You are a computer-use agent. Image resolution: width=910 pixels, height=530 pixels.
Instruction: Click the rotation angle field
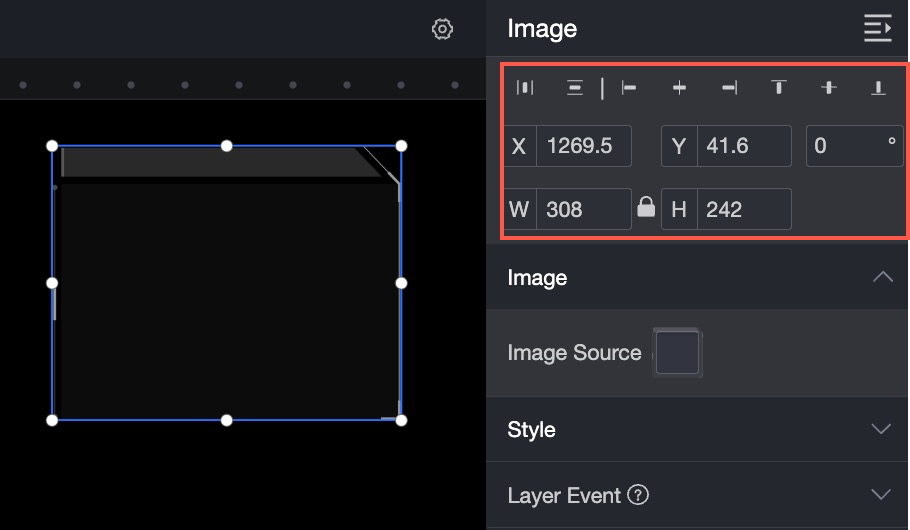[x=855, y=146]
